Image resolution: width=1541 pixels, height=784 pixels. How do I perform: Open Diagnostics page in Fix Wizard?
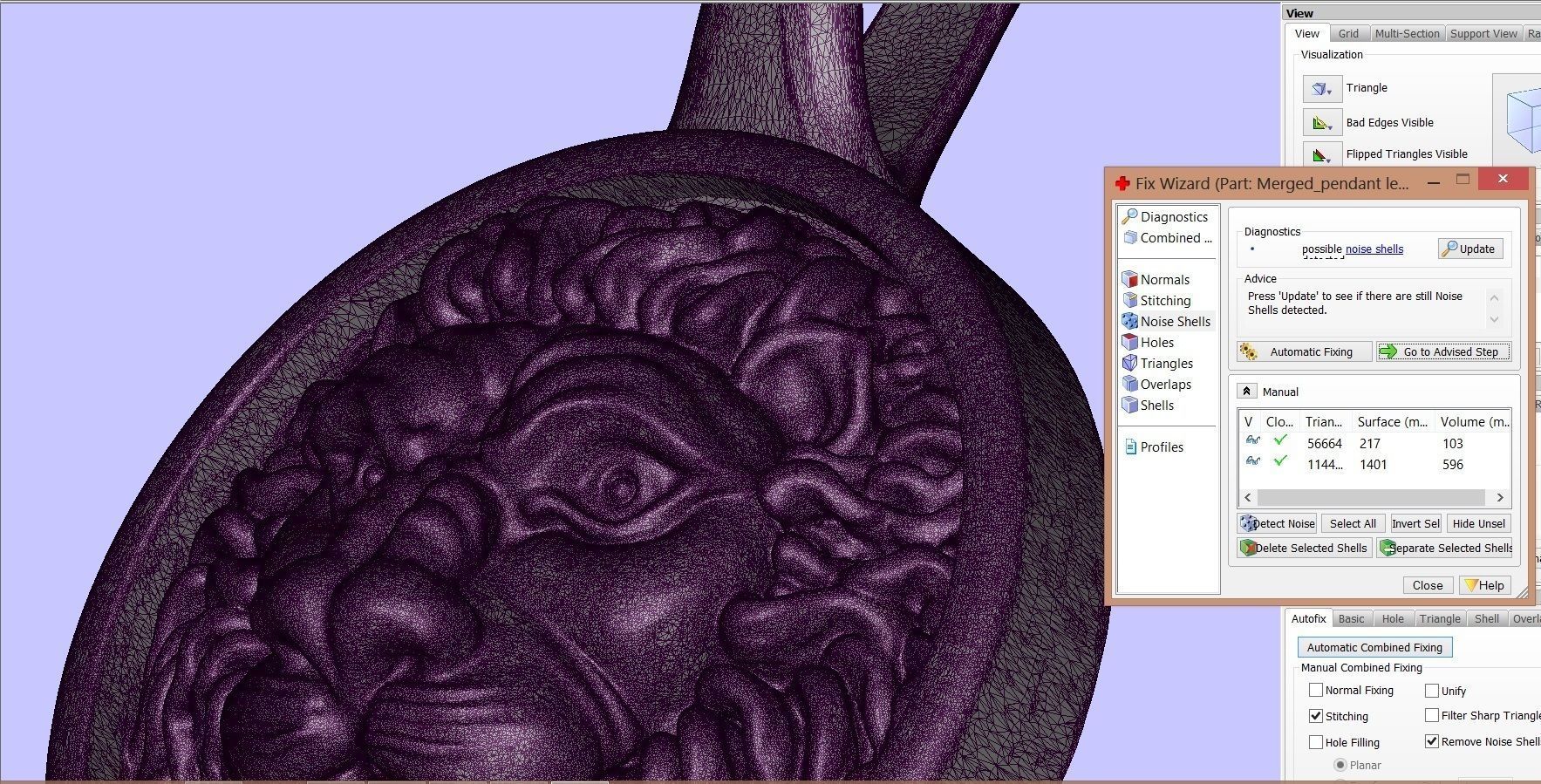pyautogui.click(x=1165, y=216)
